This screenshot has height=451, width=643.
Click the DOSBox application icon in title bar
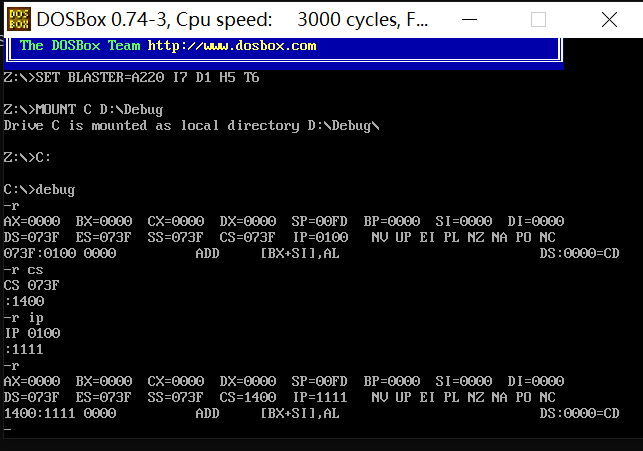click(x=19, y=19)
